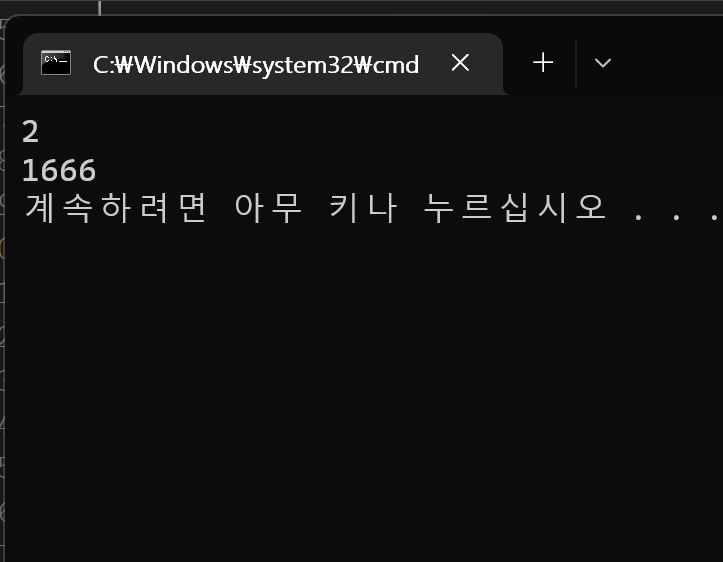Expand the new tab profile dropdown chevron
Image resolution: width=723 pixels, height=562 pixels.
click(603, 63)
